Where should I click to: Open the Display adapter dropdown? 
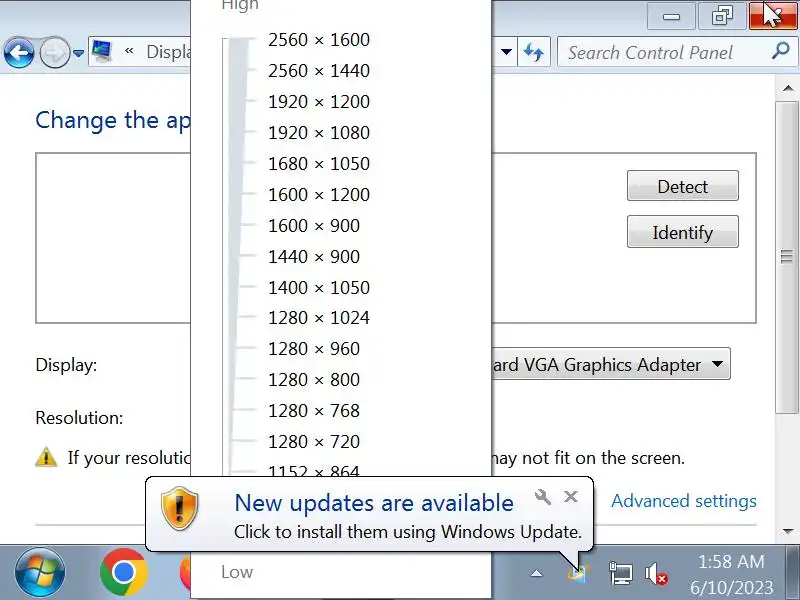pyautogui.click(x=611, y=364)
